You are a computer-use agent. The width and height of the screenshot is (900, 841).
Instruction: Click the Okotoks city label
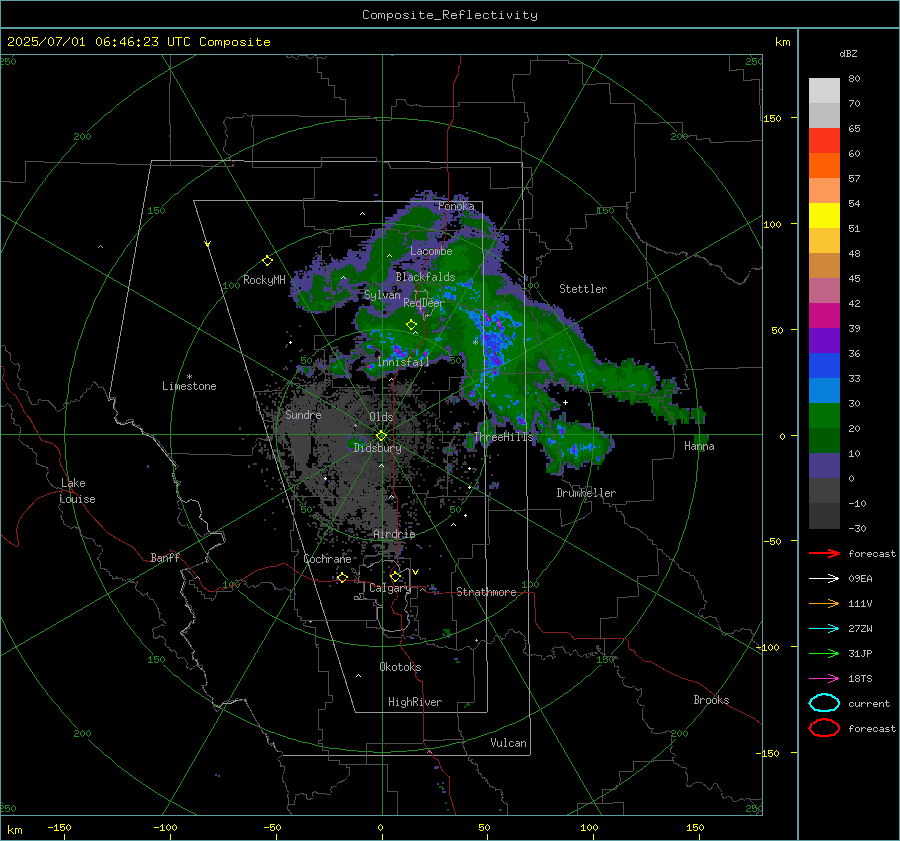coord(400,667)
